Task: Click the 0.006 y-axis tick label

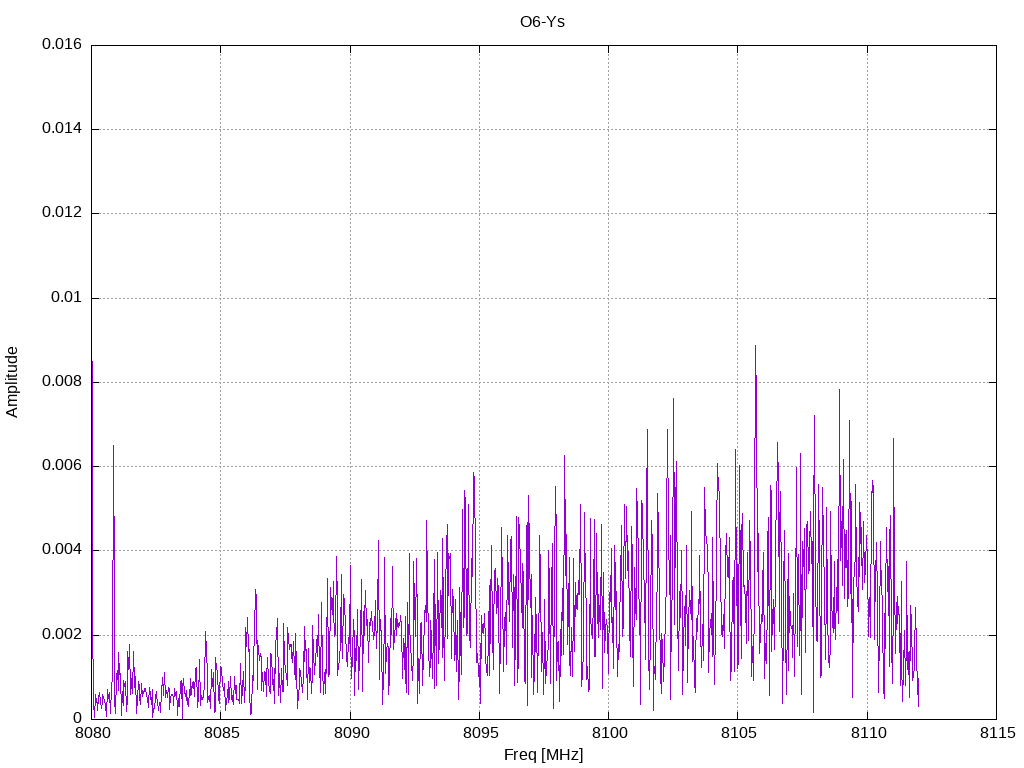Action: pos(61,466)
